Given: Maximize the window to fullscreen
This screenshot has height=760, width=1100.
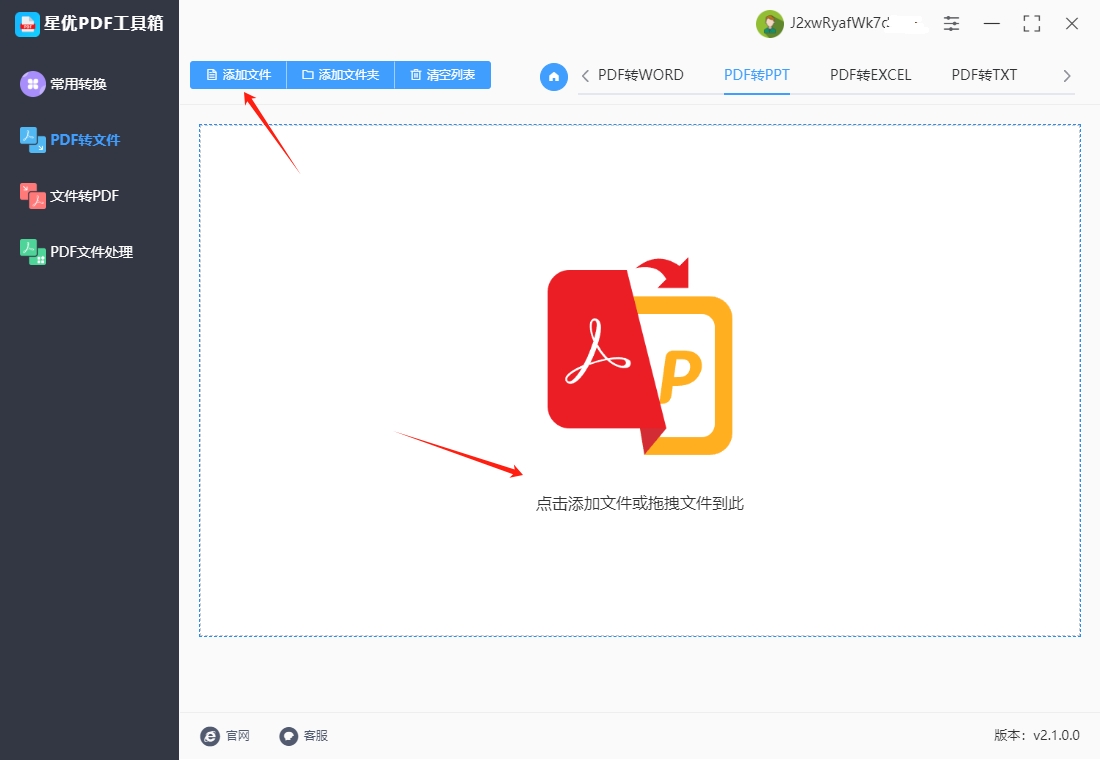Looking at the screenshot, I should pyautogui.click(x=1031, y=23).
